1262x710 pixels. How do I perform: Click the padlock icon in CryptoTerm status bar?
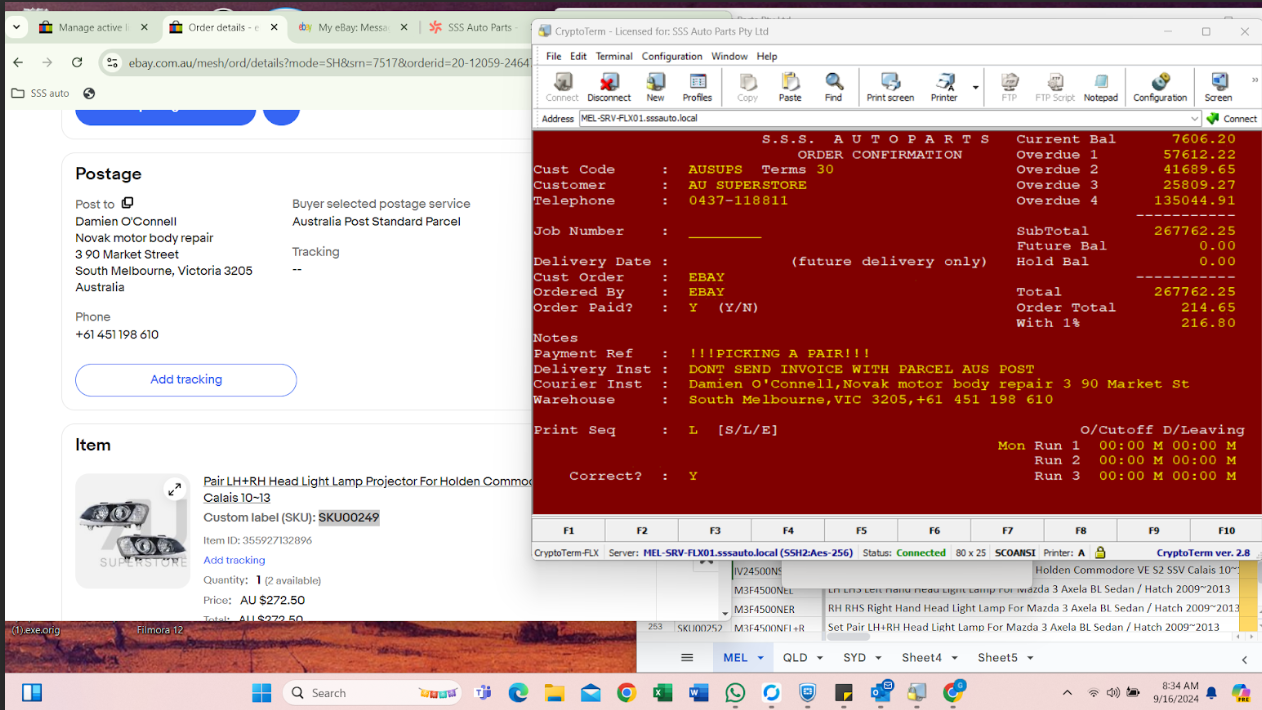coord(1100,552)
